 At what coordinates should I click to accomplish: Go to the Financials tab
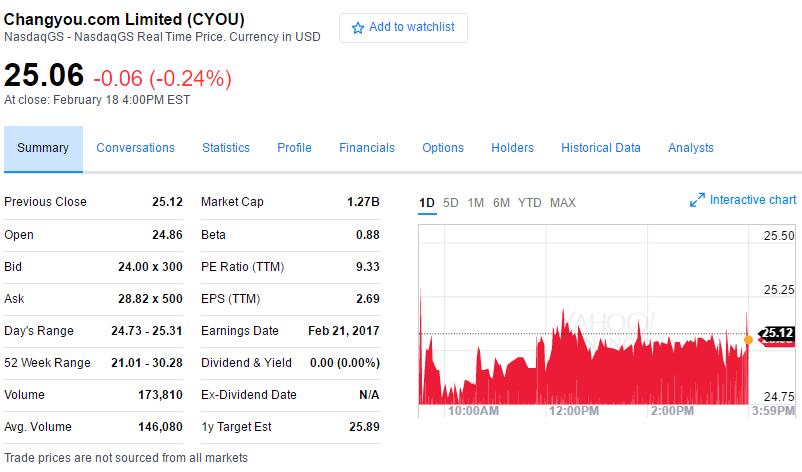[x=367, y=148]
